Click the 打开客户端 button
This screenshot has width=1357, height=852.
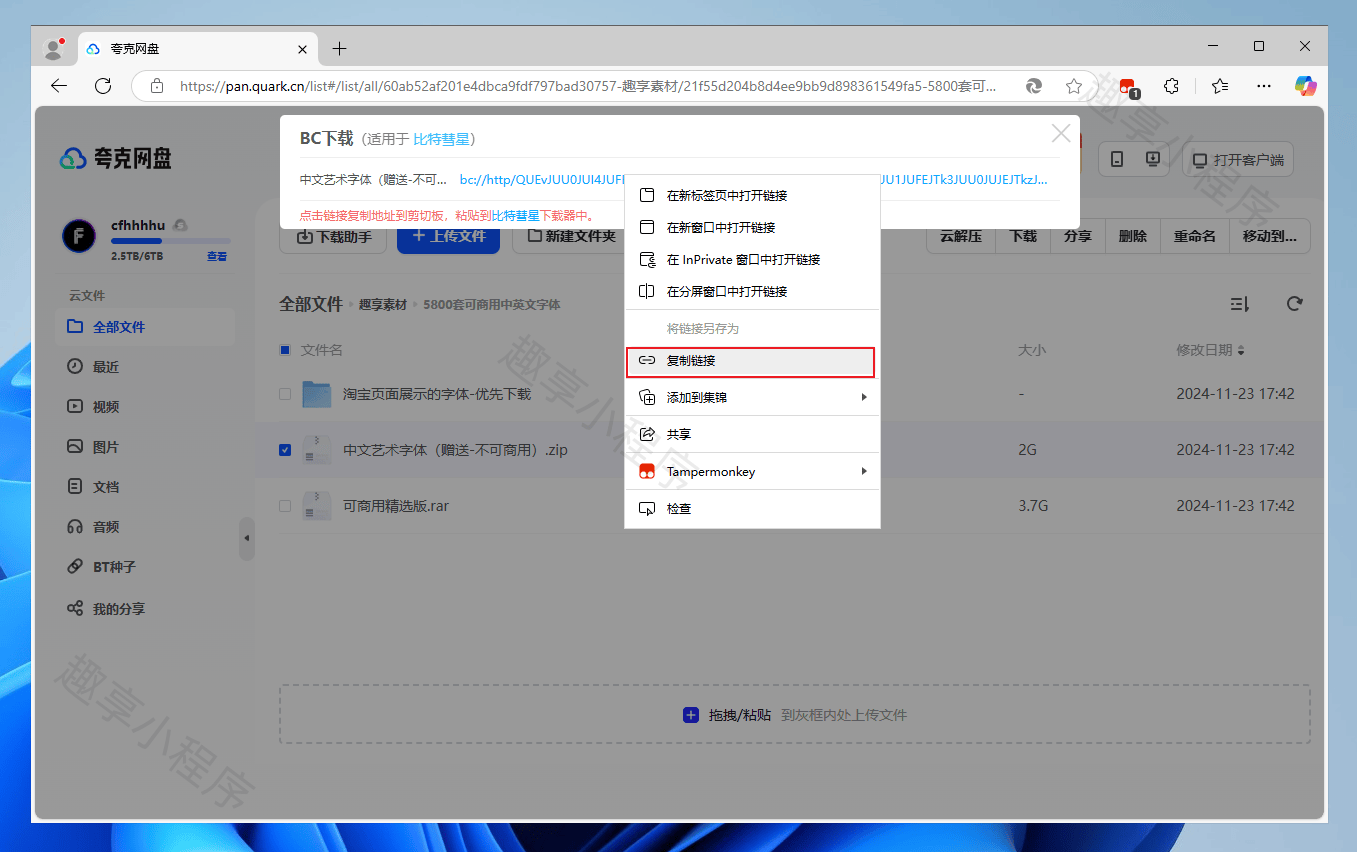pyautogui.click(x=1238, y=160)
